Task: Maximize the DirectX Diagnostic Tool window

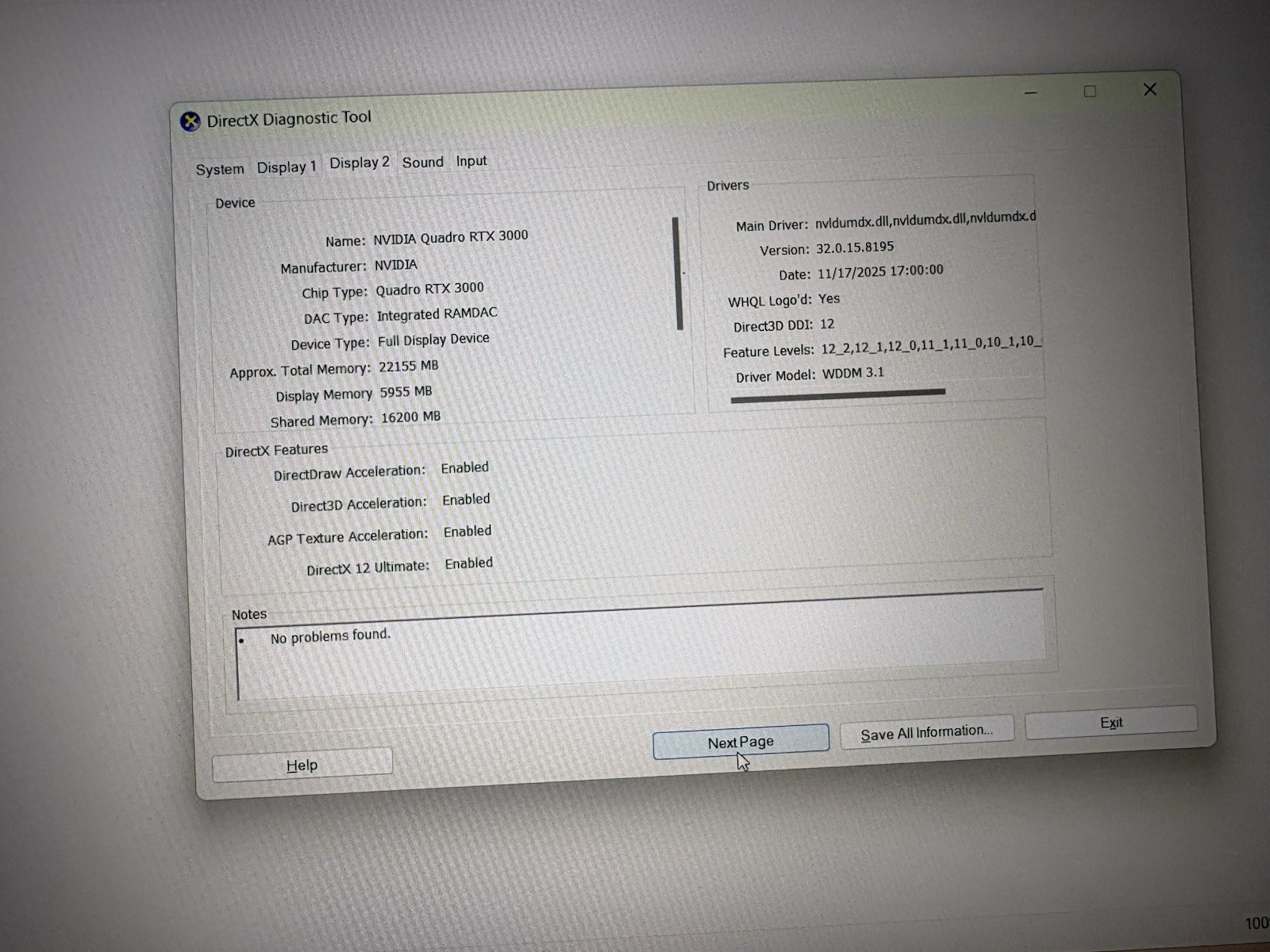Action: coord(1090,91)
